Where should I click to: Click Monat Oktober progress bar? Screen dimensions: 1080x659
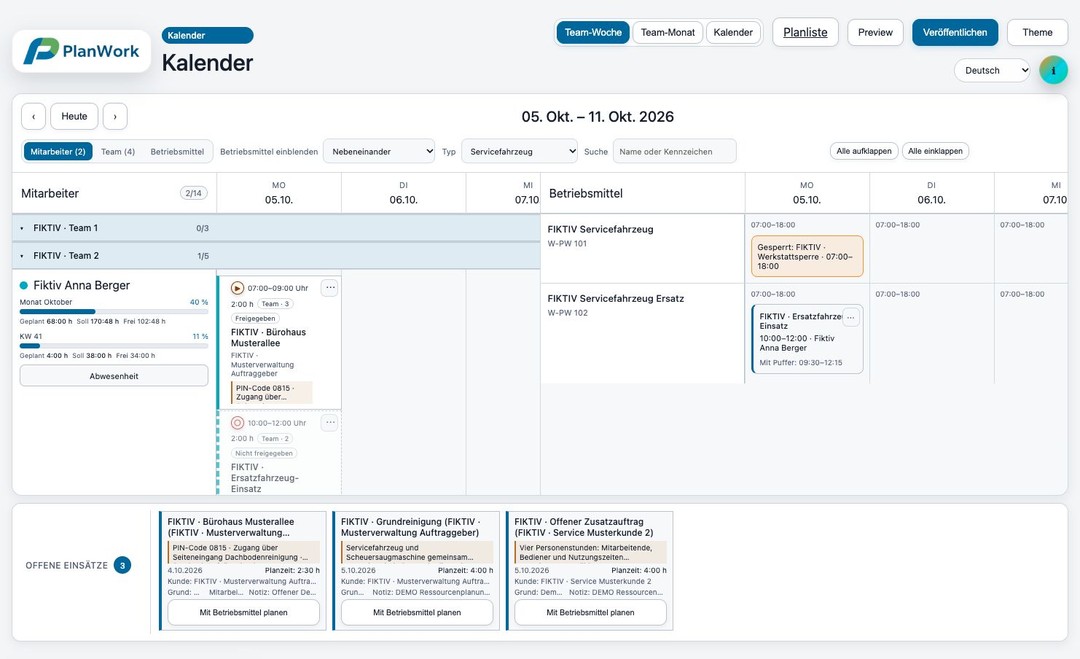point(114,312)
